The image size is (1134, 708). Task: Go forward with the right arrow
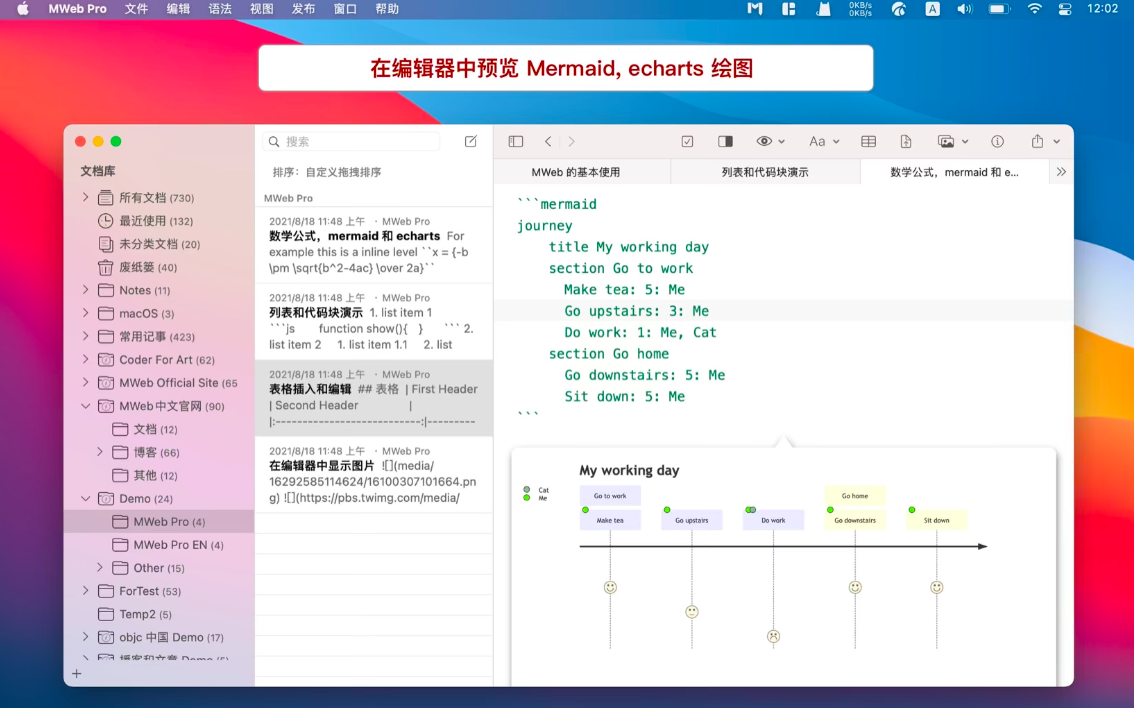pyautogui.click(x=571, y=142)
